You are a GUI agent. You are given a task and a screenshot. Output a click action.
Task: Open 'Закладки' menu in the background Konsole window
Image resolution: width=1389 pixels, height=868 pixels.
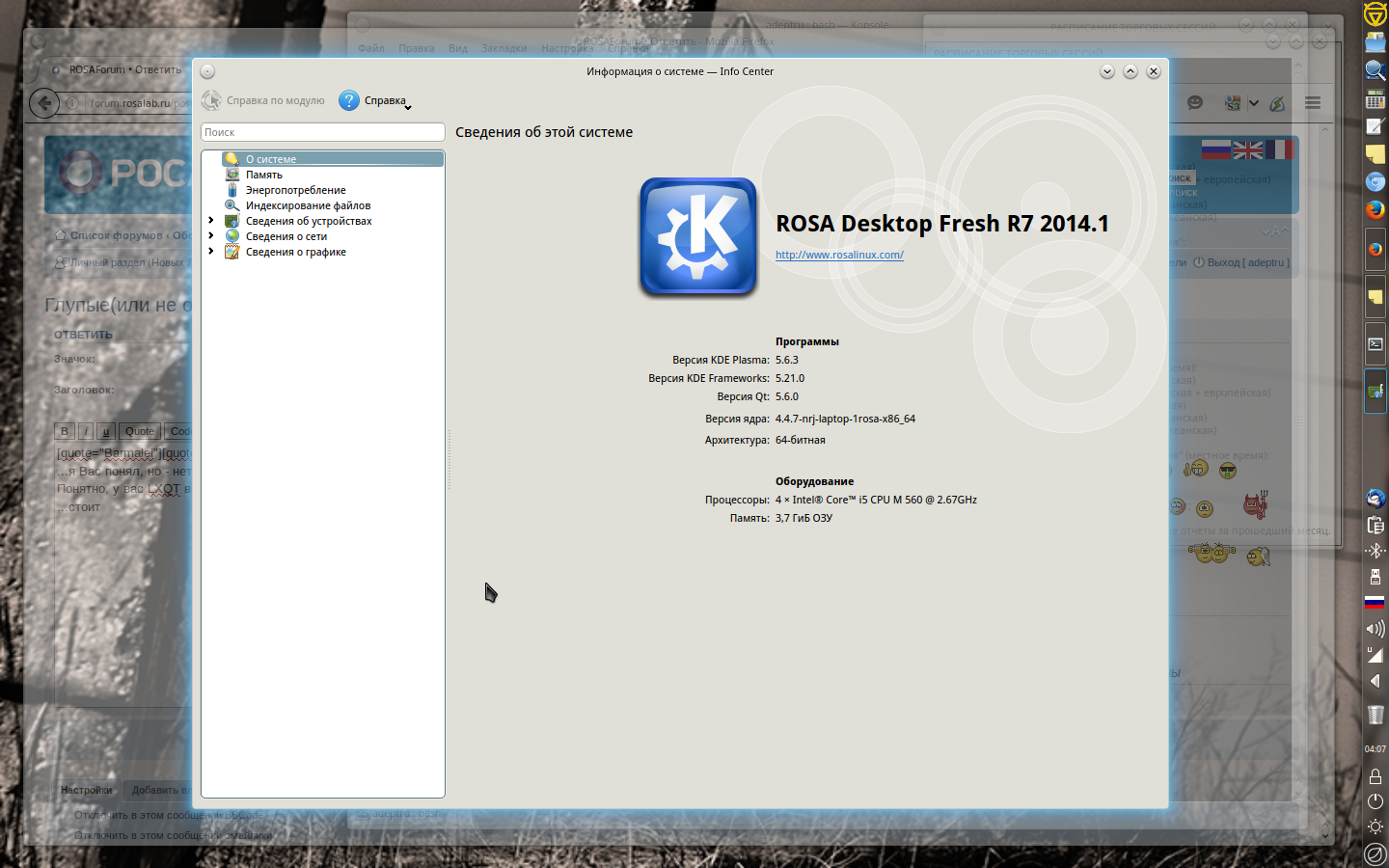click(x=504, y=48)
